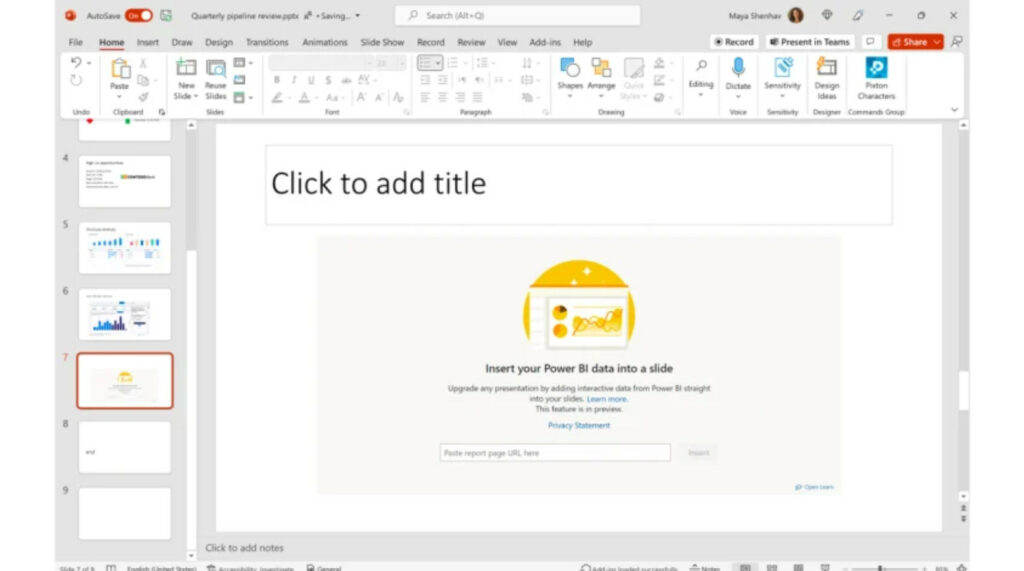This screenshot has height=571, width=1024.
Task: Click the Editing search icon
Action: tap(701, 66)
